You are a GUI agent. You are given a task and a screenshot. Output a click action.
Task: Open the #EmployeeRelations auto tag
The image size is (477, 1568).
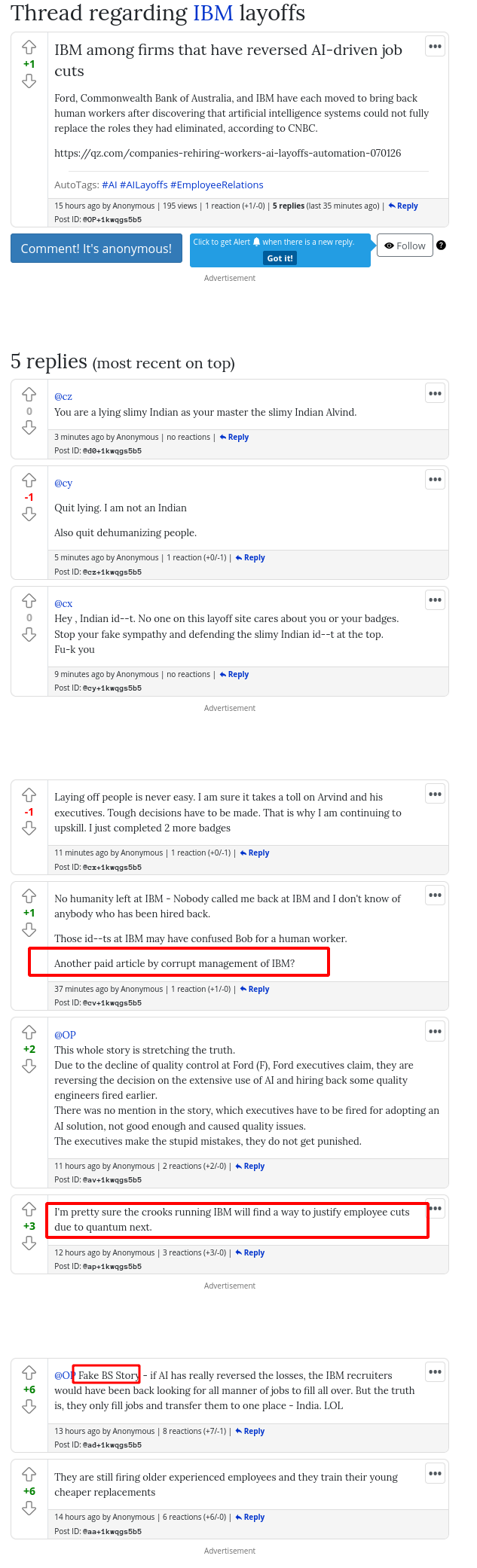coord(217,185)
